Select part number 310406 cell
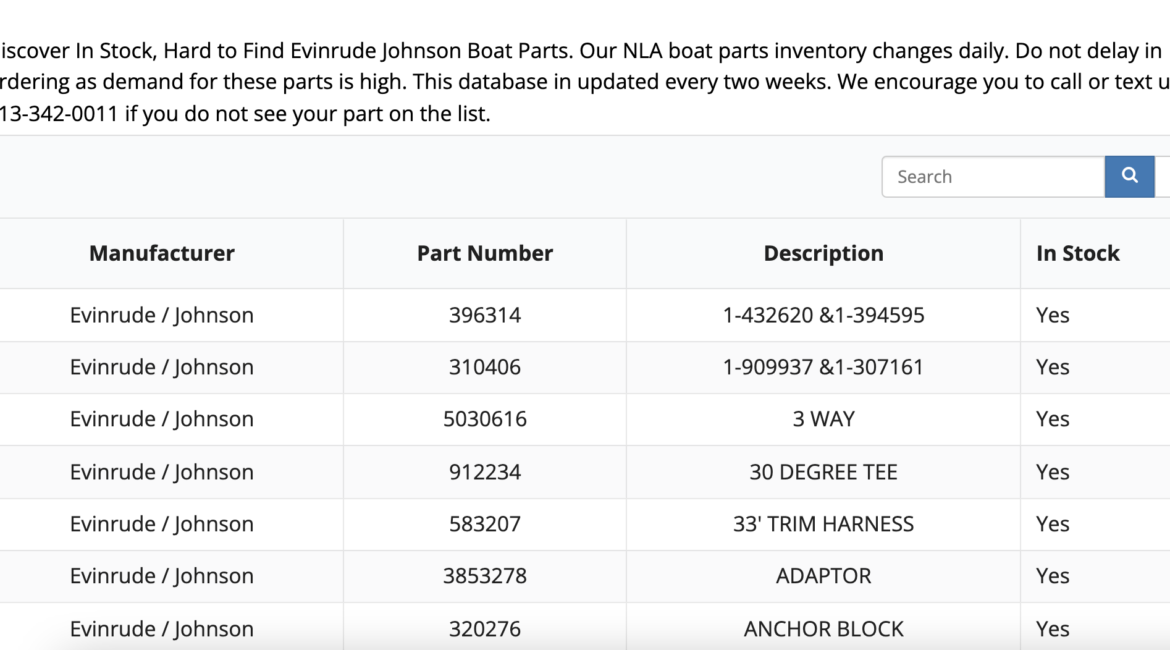 (x=485, y=367)
